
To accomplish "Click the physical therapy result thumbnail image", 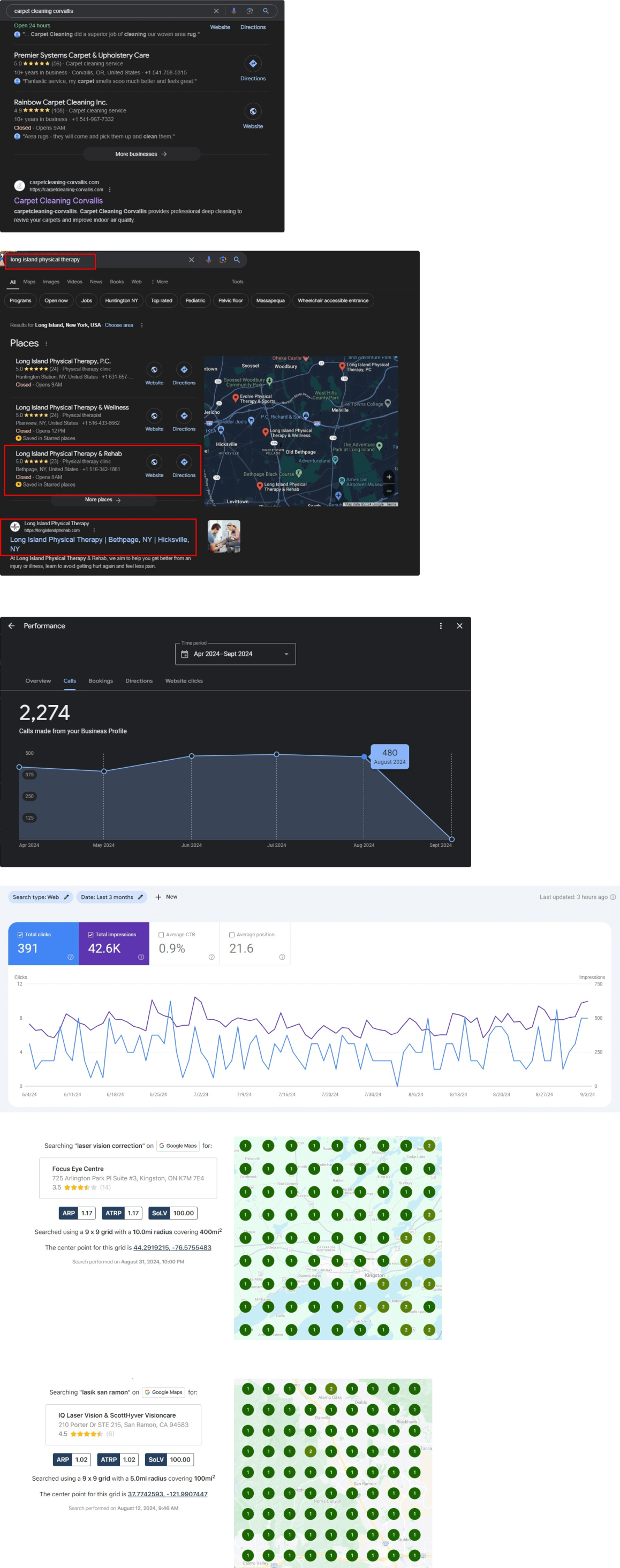I will point(224,536).
